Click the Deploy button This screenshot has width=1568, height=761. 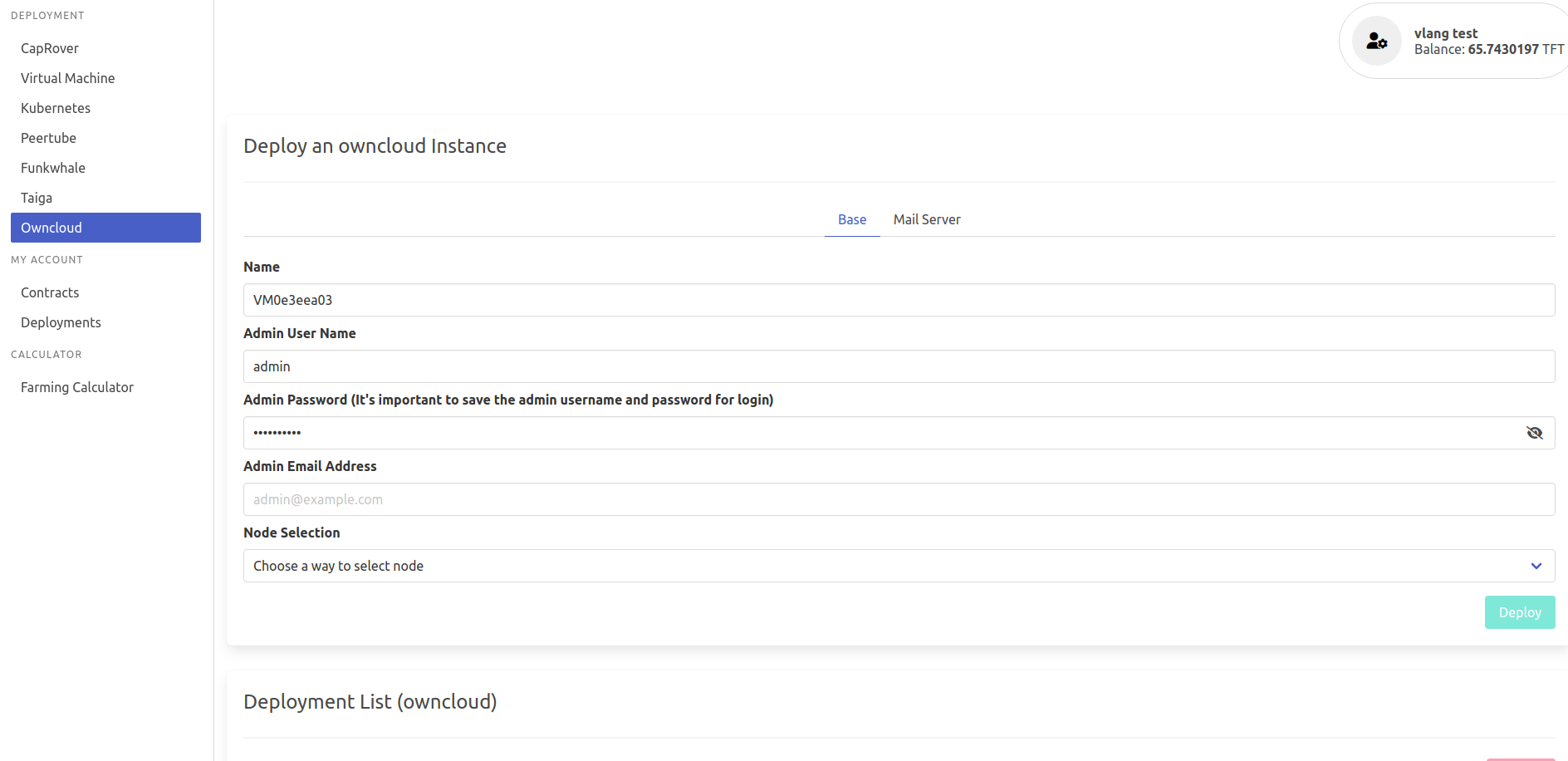(1519, 611)
